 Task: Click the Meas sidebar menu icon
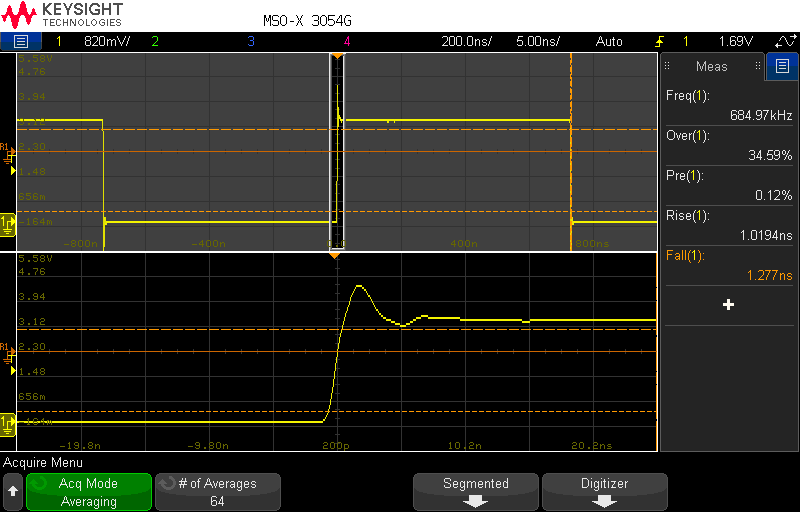click(x=782, y=66)
